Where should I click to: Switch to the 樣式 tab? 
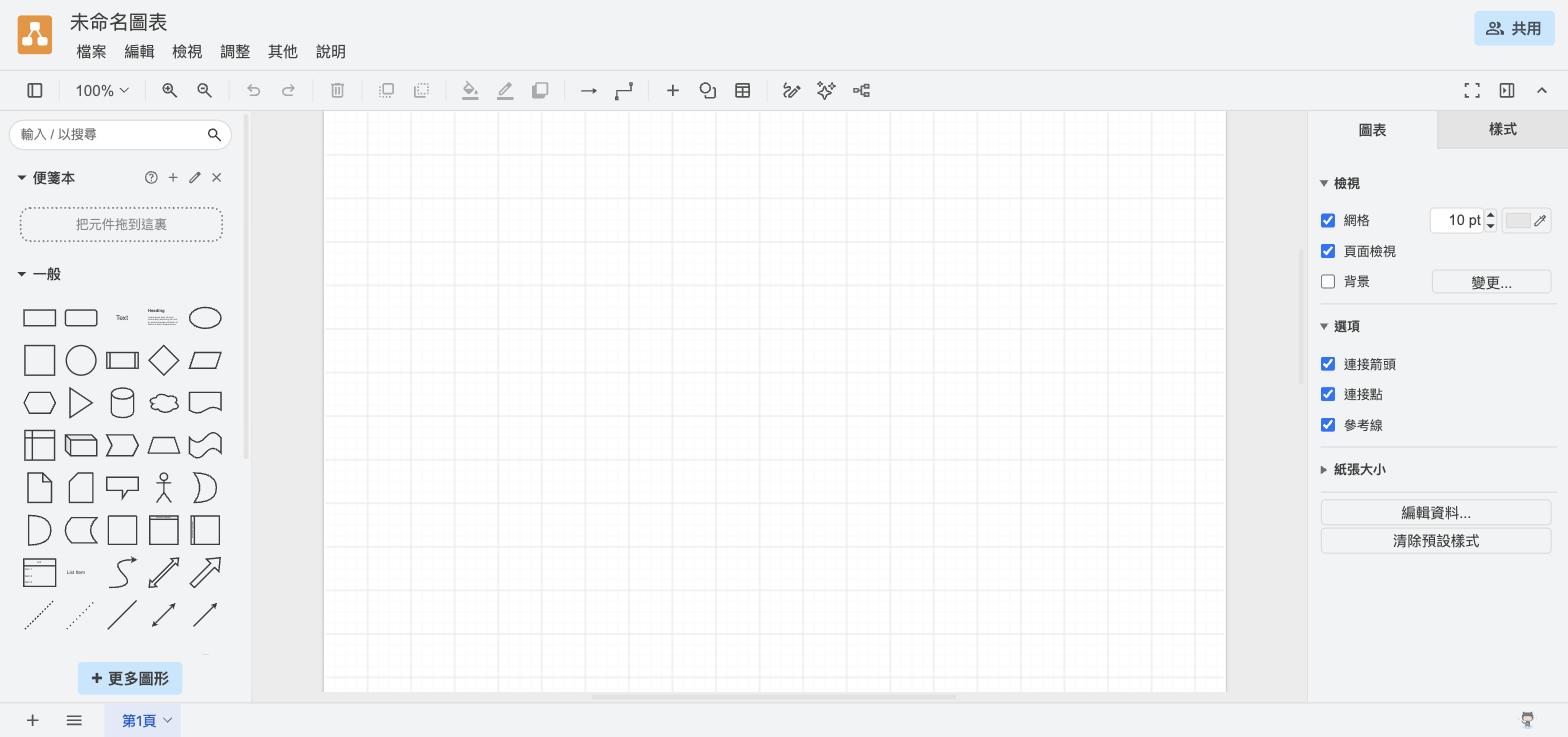coord(1502,130)
